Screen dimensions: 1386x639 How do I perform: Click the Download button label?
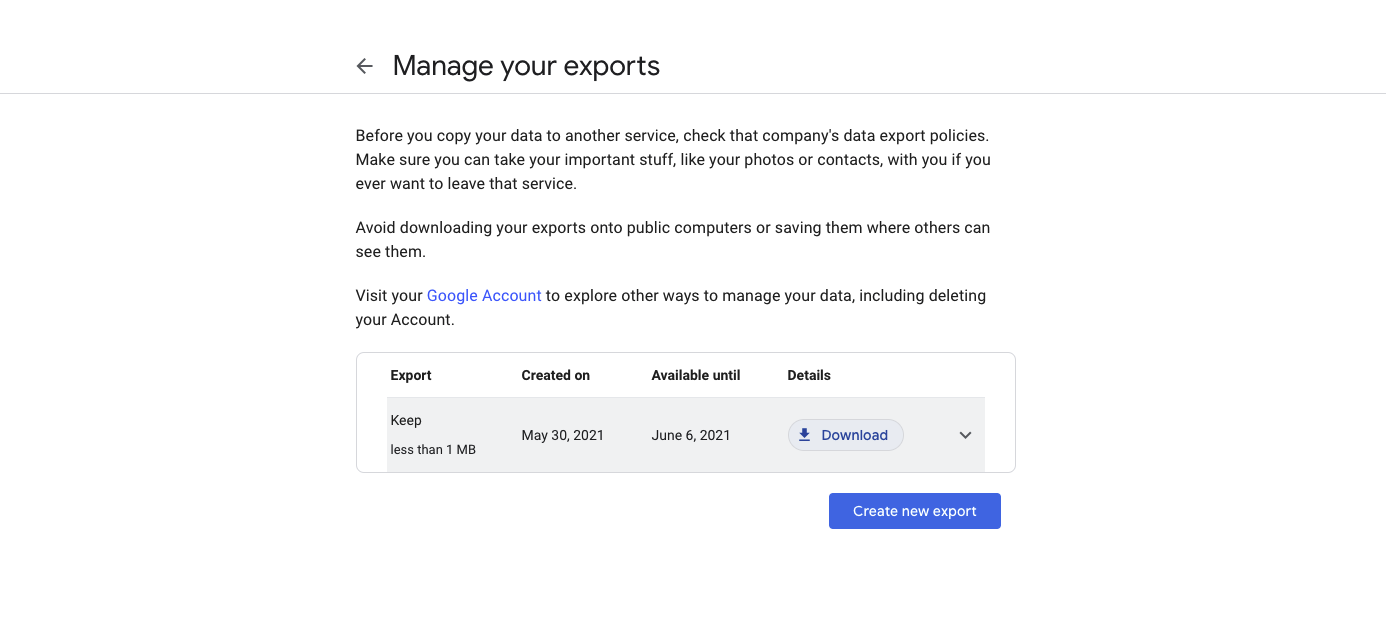coord(854,435)
